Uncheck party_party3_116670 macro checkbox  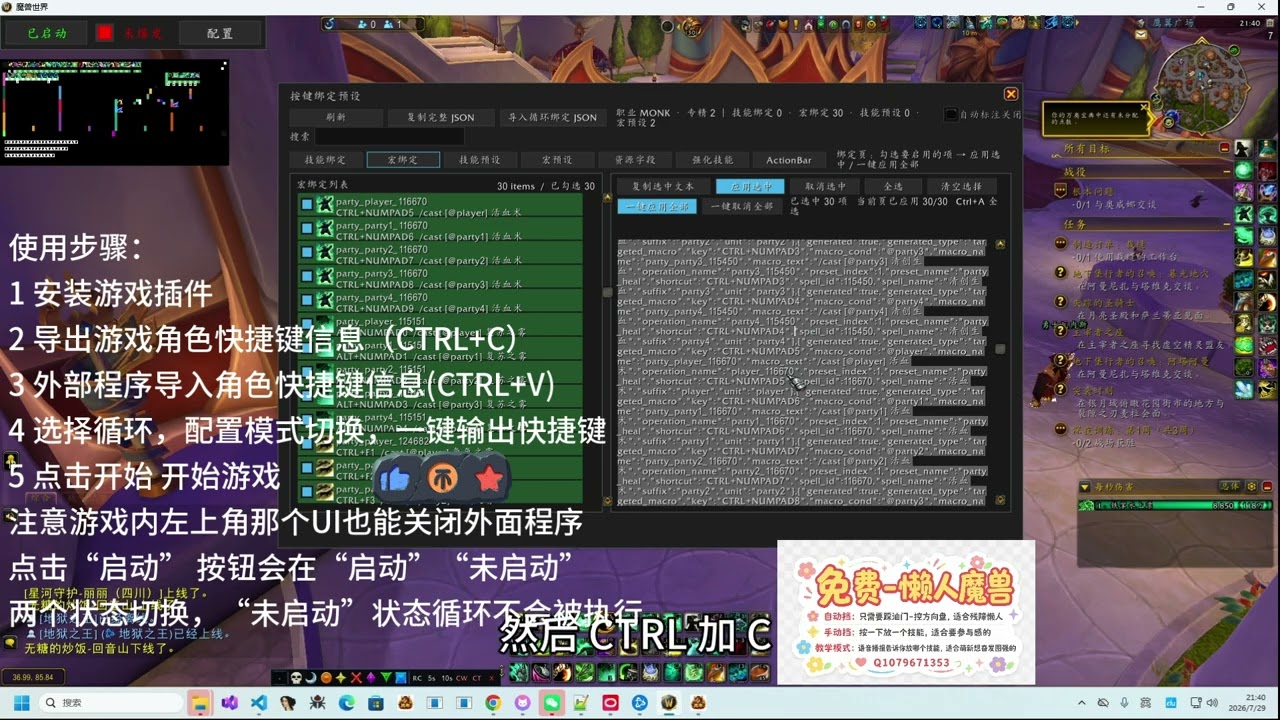pyautogui.click(x=307, y=276)
